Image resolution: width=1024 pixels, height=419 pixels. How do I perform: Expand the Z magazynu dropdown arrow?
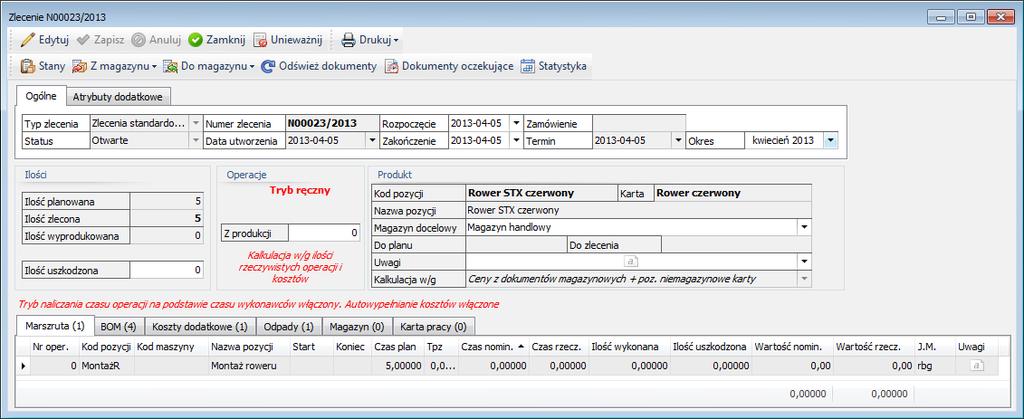click(154, 67)
